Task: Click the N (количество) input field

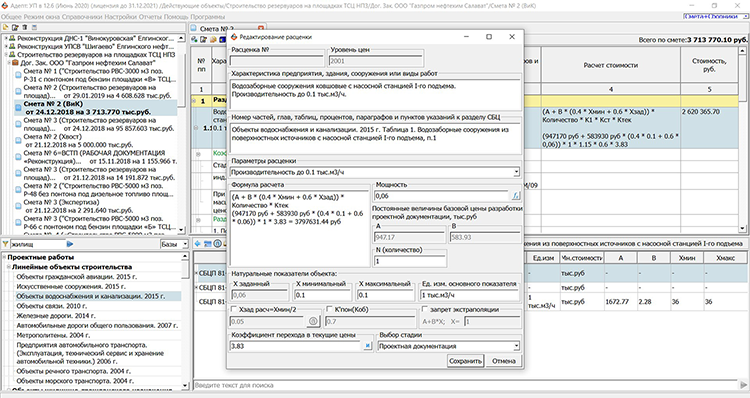Action: pyautogui.click(x=410, y=261)
